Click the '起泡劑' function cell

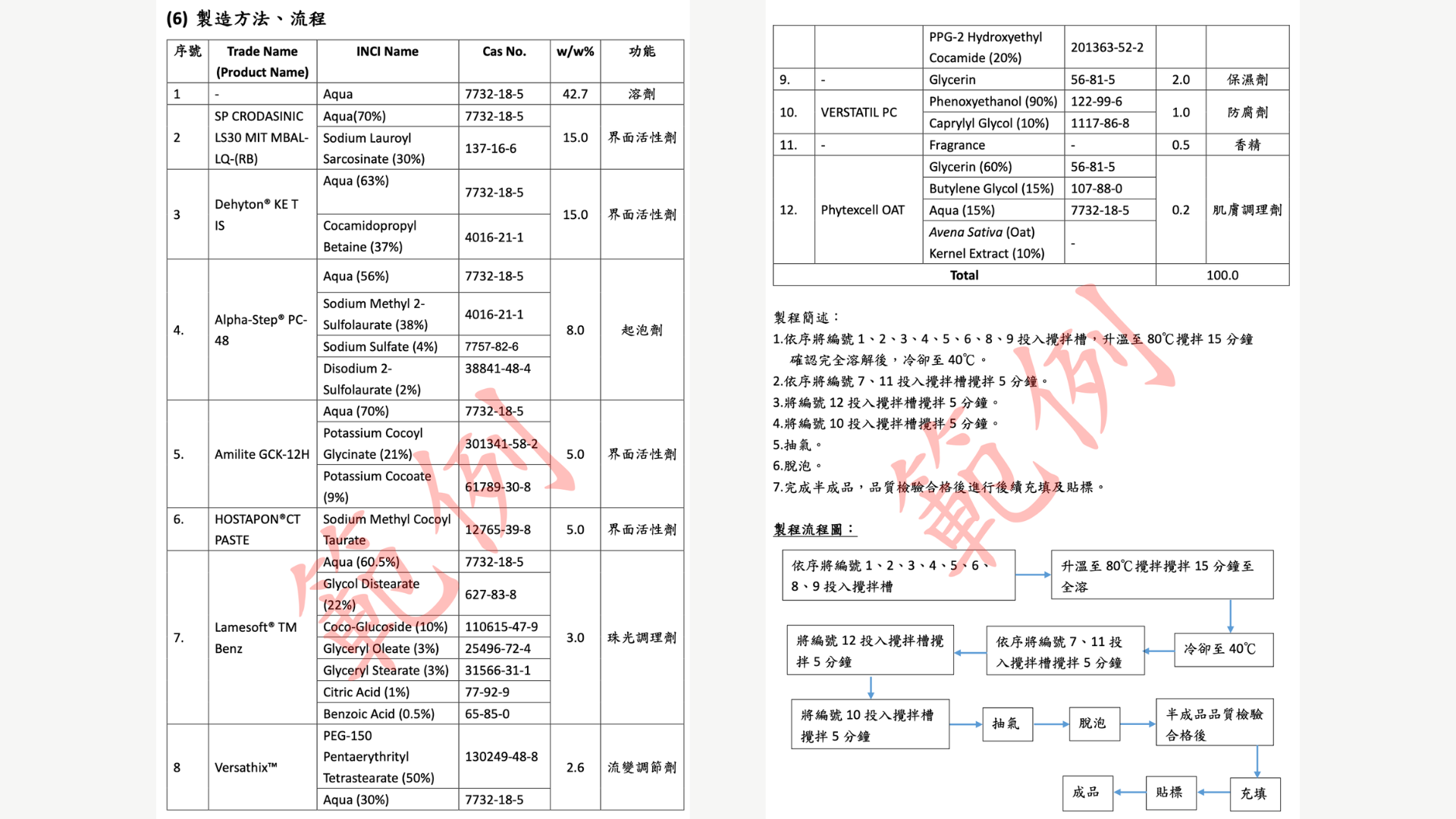tap(642, 330)
